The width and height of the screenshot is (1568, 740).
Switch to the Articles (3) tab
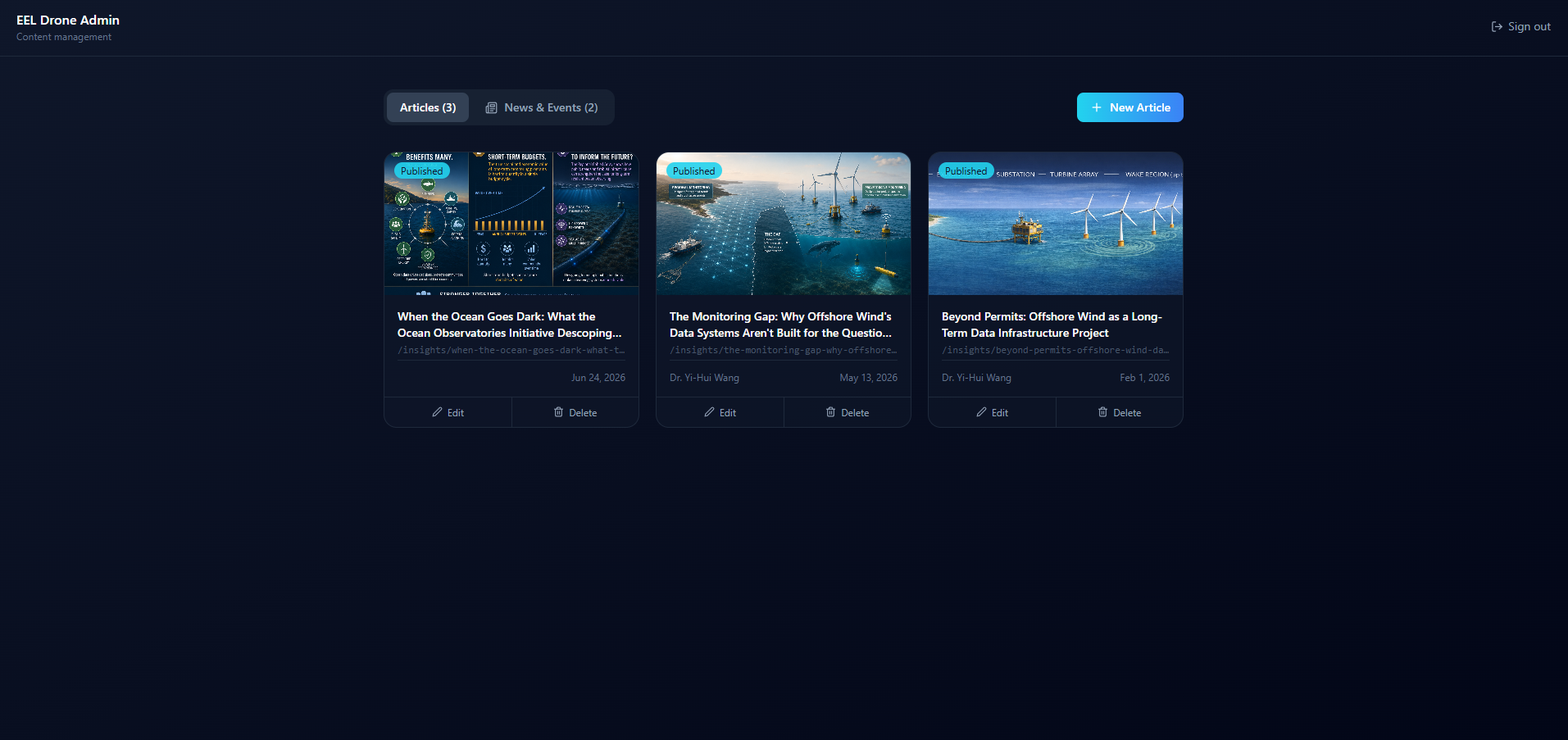(x=428, y=107)
